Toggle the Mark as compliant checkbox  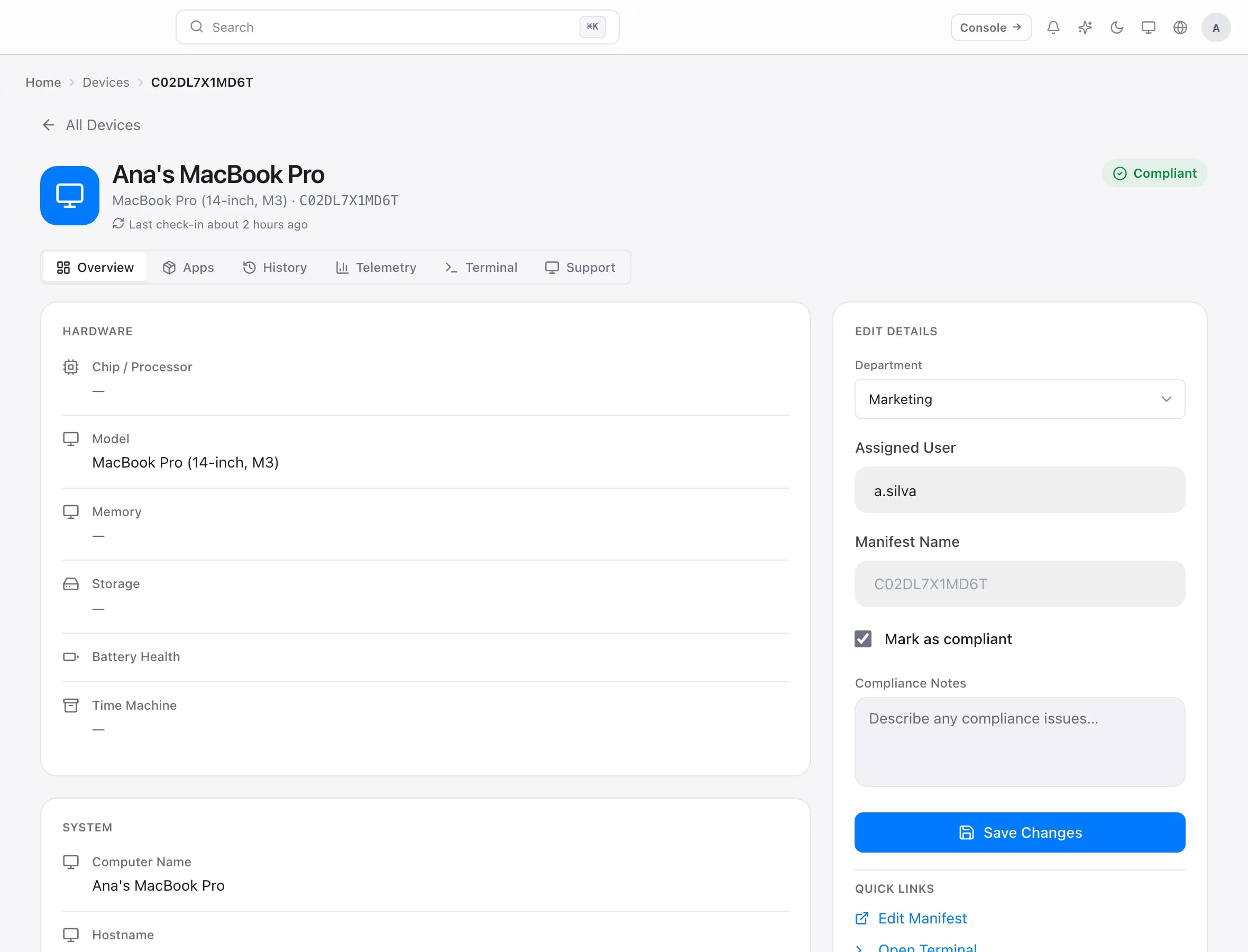click(863, 639)
